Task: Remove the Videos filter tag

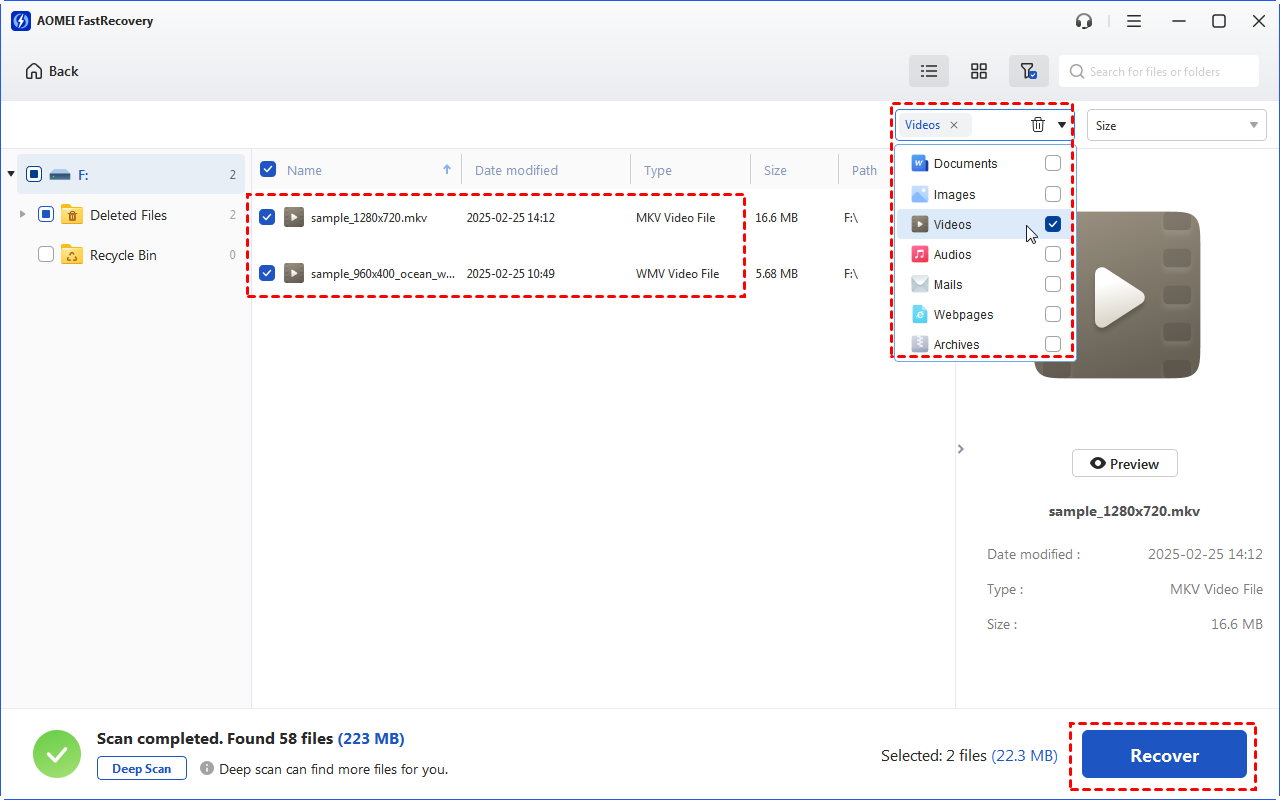Action: (954, 125)
